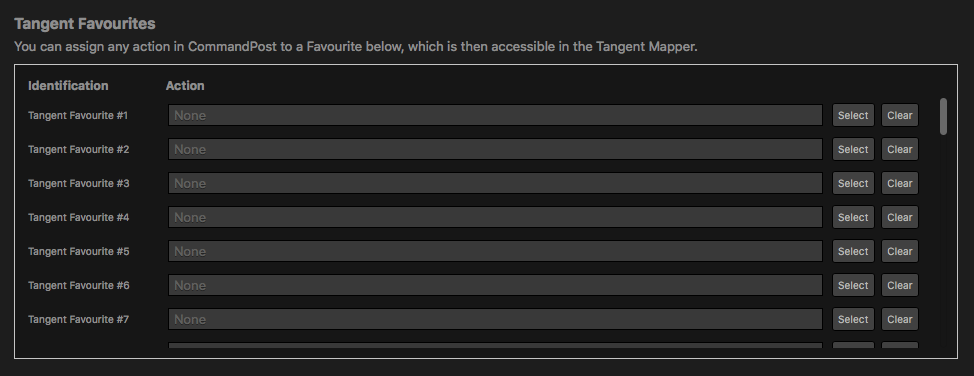Select action for Tangent Favourite #5
Viewport: 974px width, 376px height.
coord(853,251)
